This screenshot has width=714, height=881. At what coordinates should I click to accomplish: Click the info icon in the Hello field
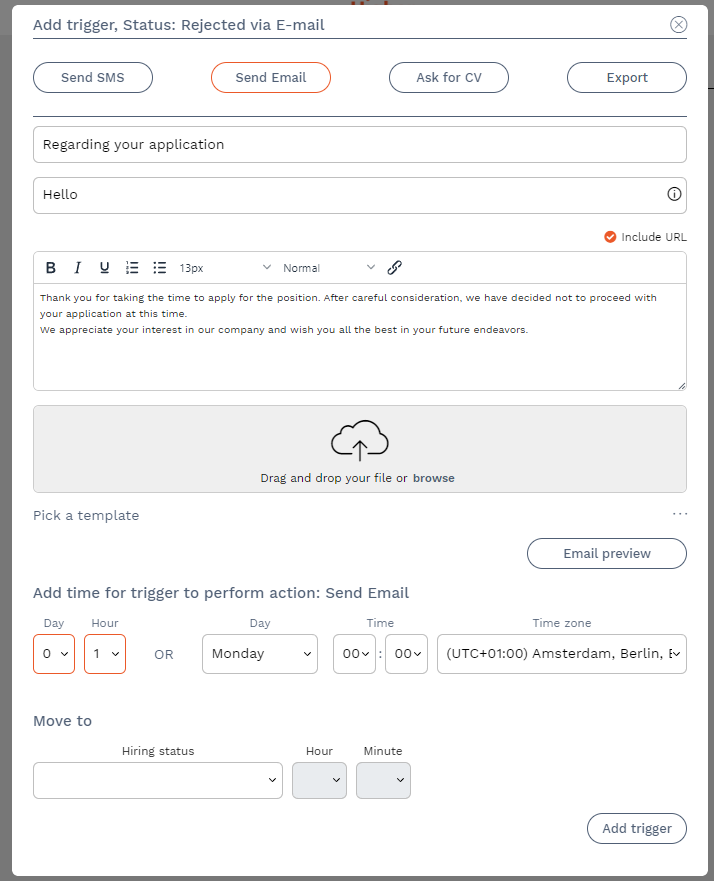[x=674, y=195]
